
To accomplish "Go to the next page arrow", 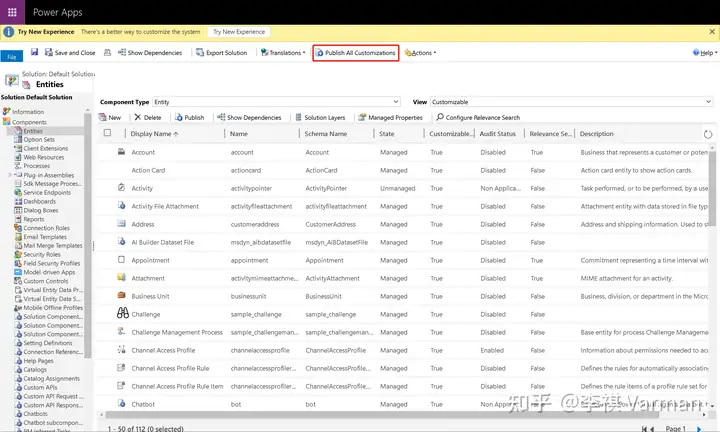I will [699, 429].
